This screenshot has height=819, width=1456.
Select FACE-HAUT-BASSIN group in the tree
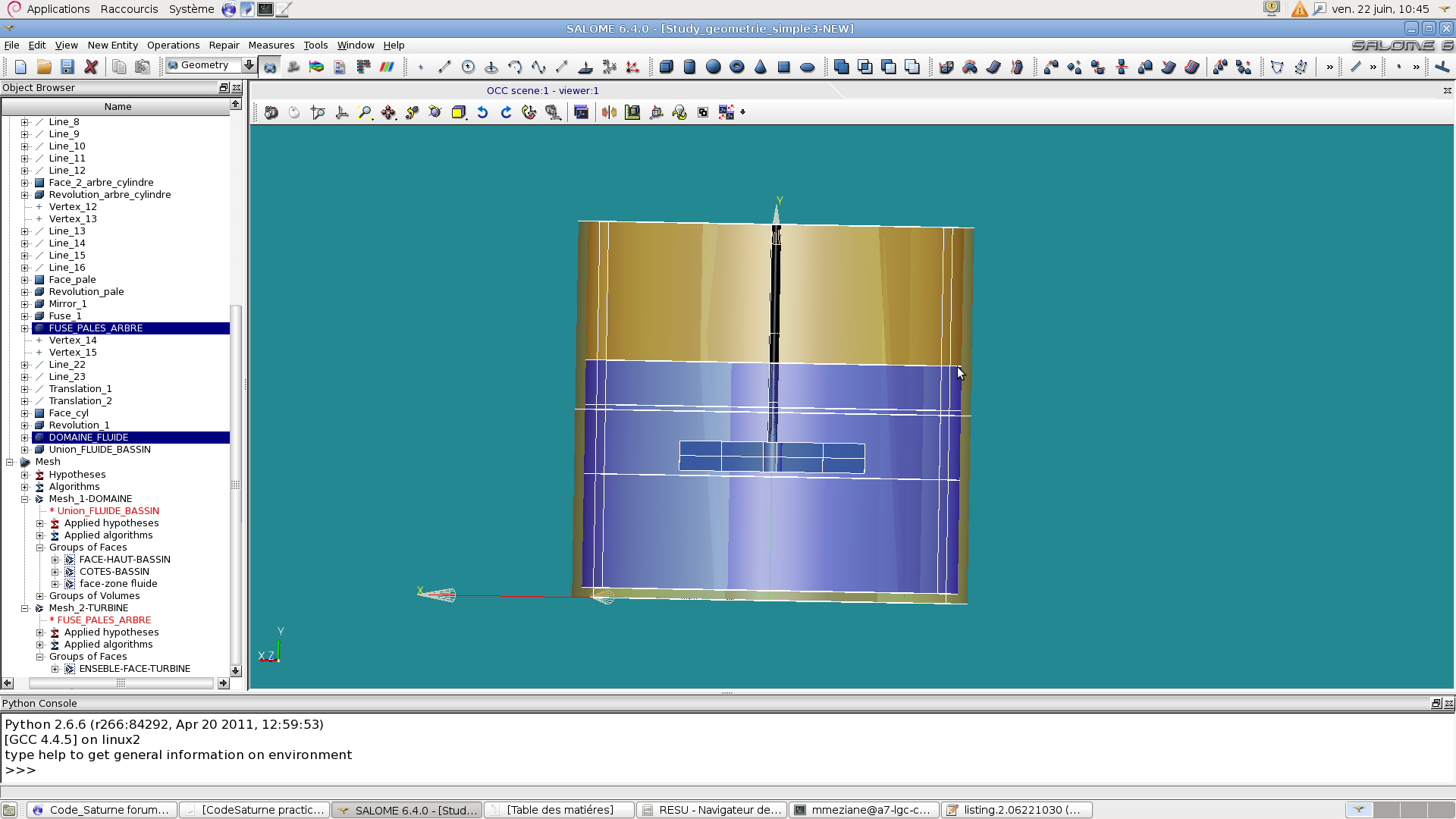pyautogui.click(x=124, y=560)
